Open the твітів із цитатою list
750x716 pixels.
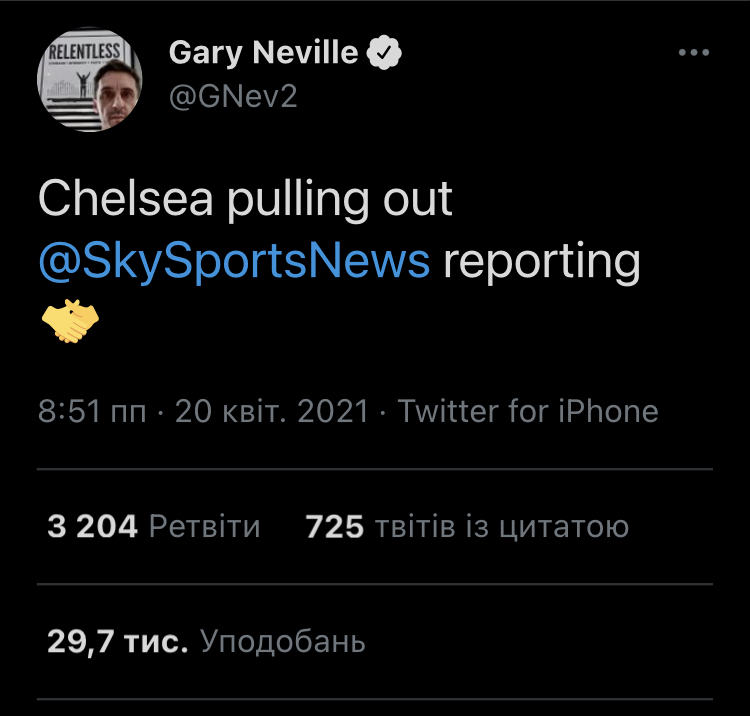[x=501, y=527]
